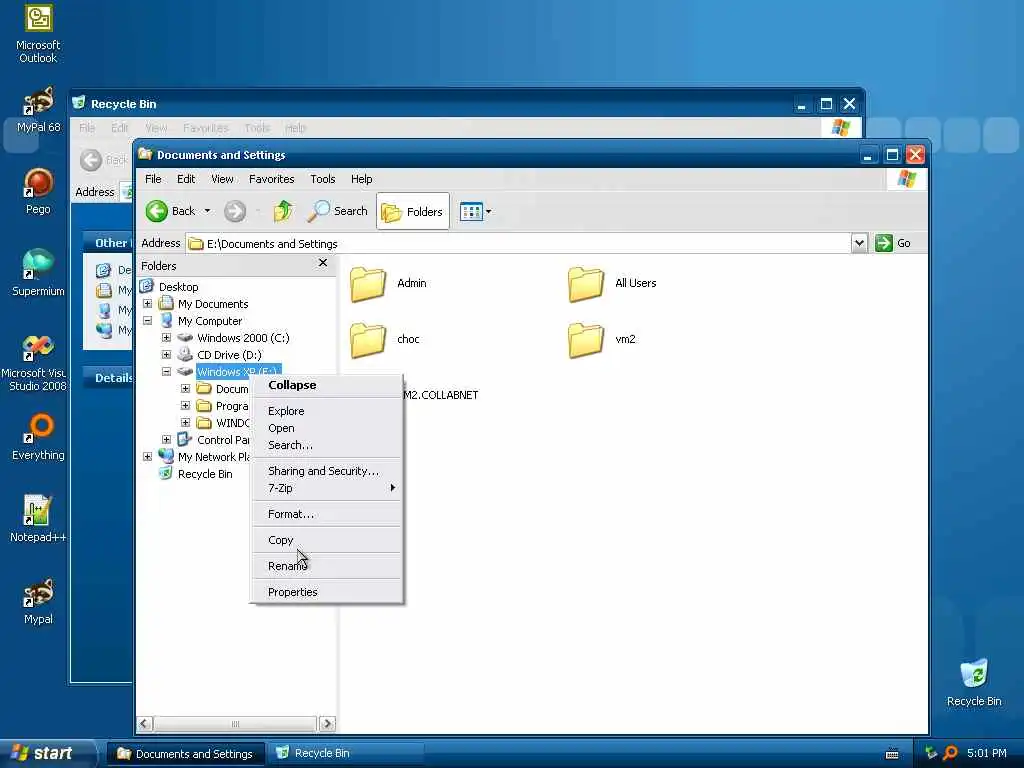Open the Admin folder
The width and height of the screenshot is (1024, 768).
coord(388,283)
